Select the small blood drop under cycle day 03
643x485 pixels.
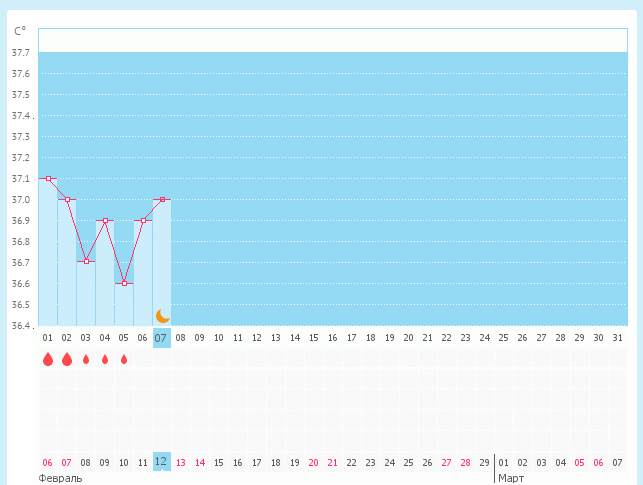(x=86, y=359)
